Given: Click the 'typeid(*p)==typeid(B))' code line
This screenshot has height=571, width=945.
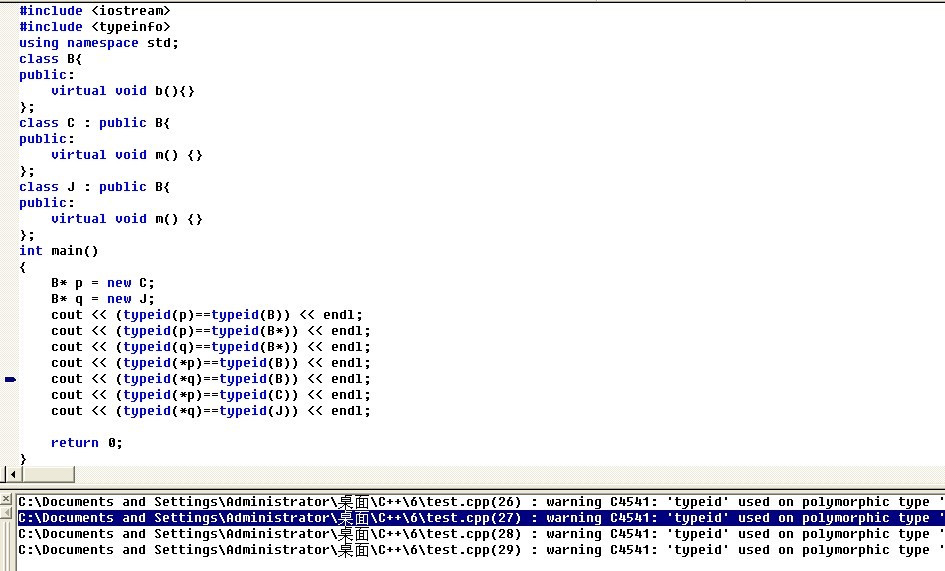Looking at the screenshot, I should coord(211,362).
